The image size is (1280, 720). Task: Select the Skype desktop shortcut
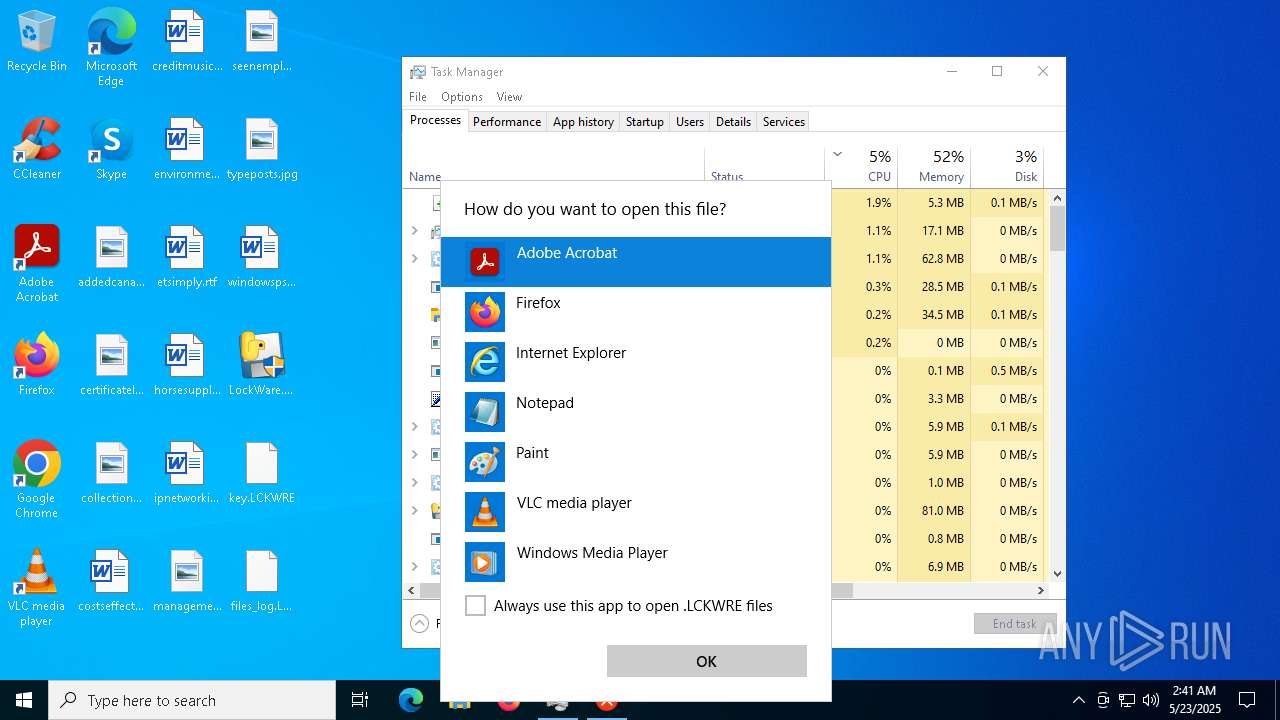(111, 149)
